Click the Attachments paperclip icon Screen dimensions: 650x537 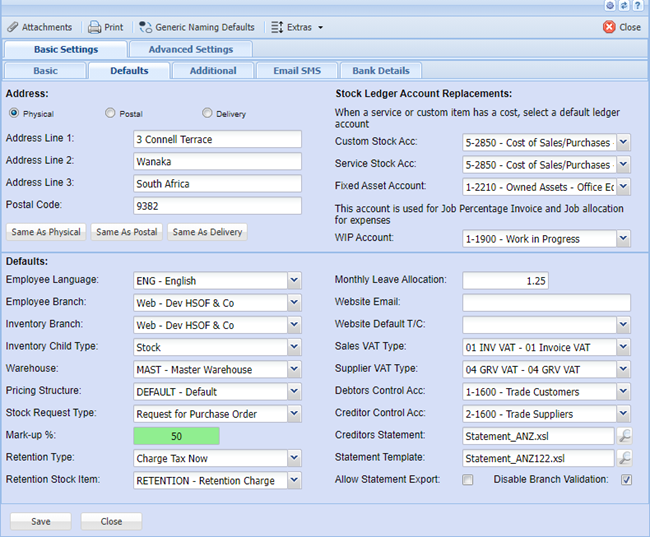click(12, 27)
